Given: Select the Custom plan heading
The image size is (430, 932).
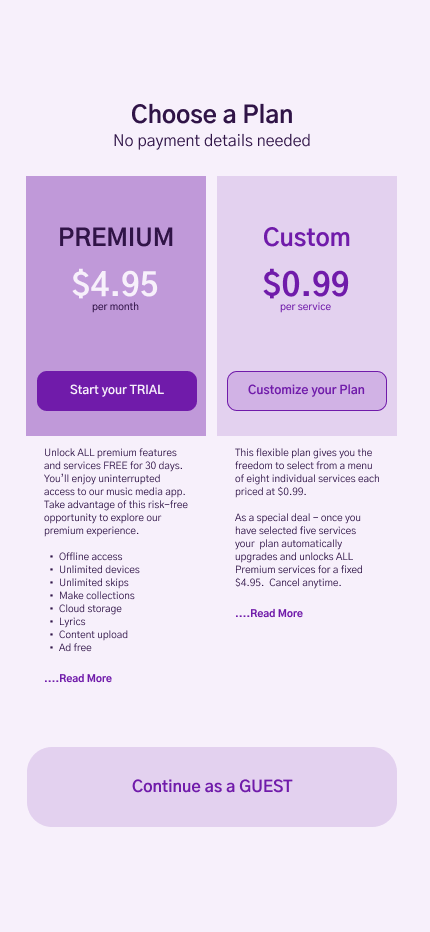Looking at the screenshot, I should click(x=307, y=237).
